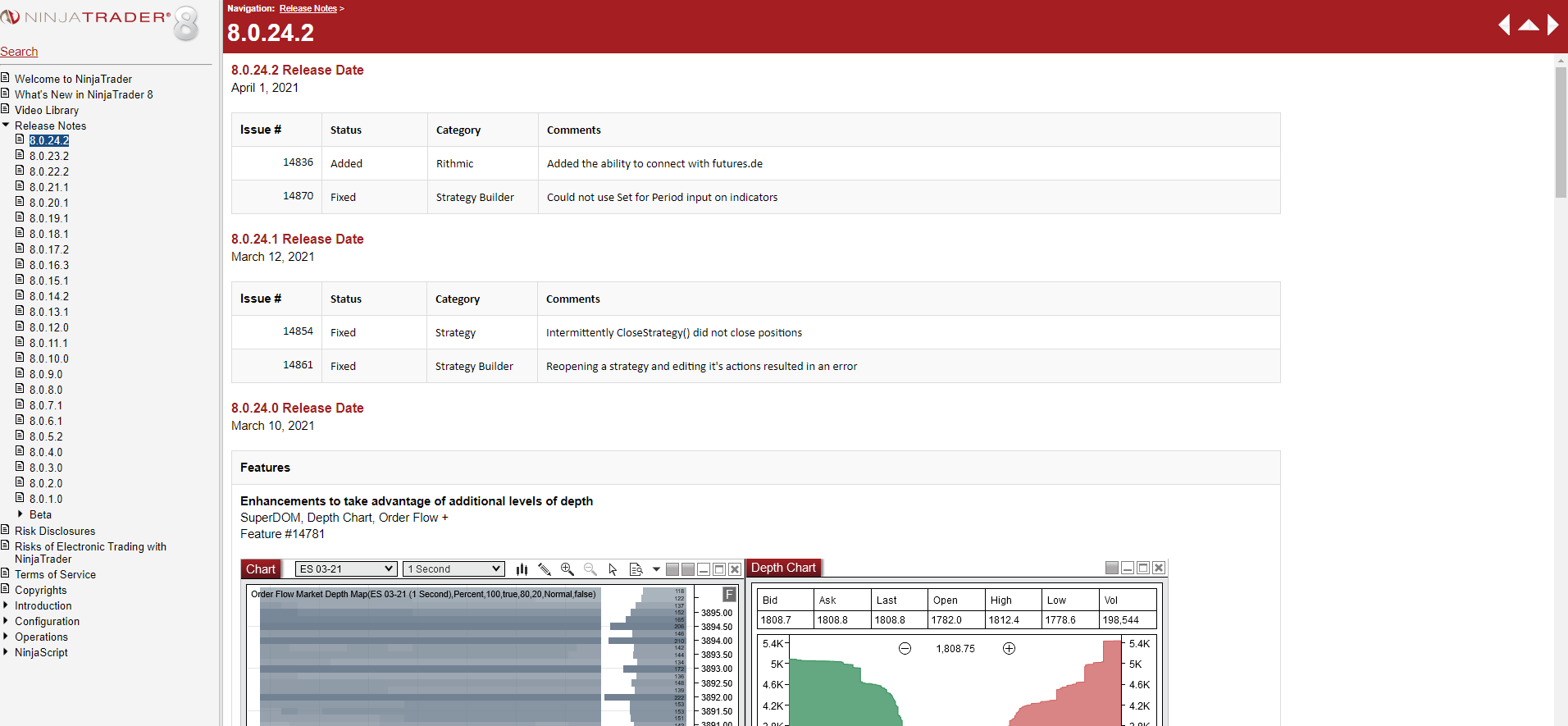
Task: Click the zoom in magnifier in Chart toolbar
Action: click(567, 569)
